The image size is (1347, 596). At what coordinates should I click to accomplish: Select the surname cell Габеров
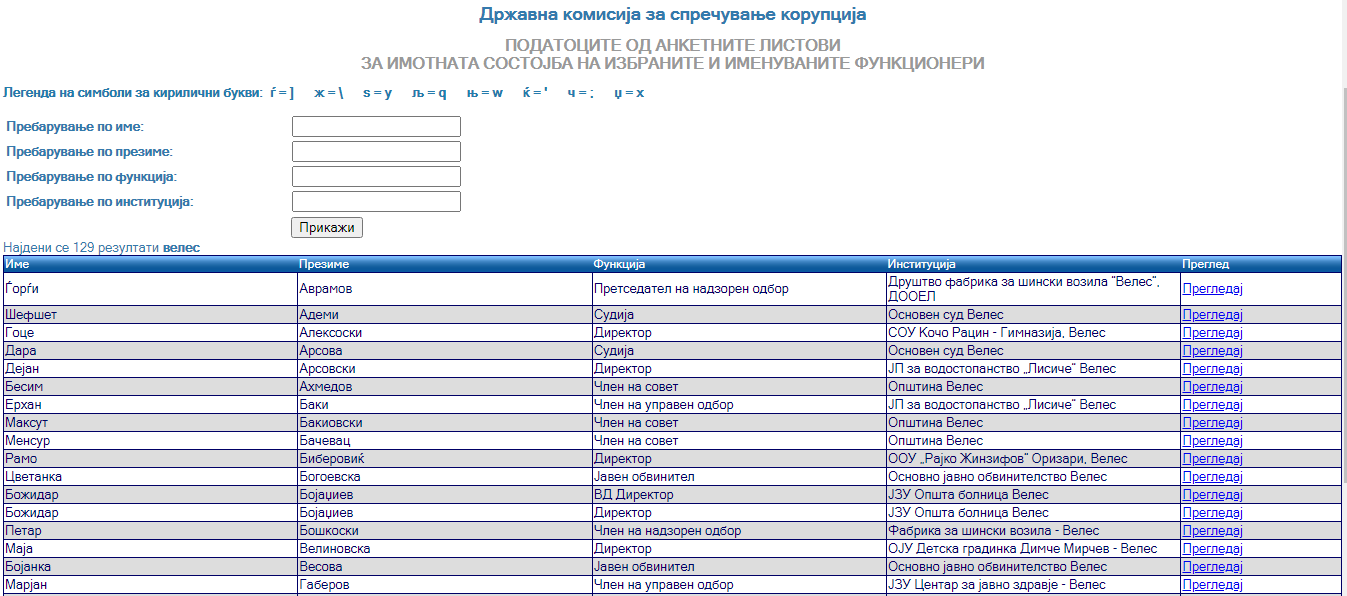coord(444,585)
